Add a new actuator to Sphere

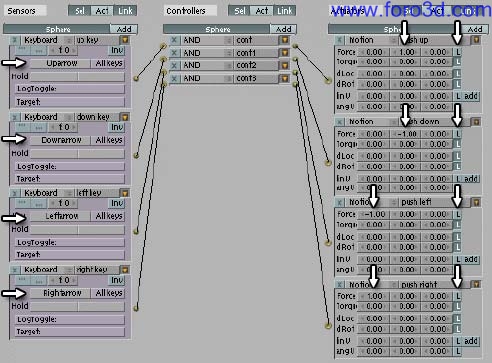coord(475,29)
